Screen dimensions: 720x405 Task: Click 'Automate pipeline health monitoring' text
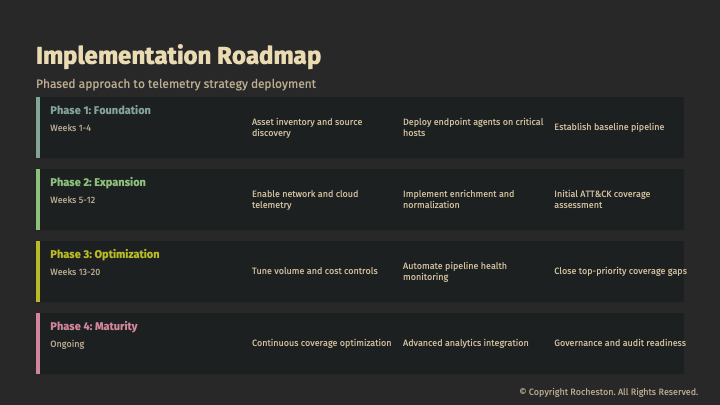click(455, 271)
